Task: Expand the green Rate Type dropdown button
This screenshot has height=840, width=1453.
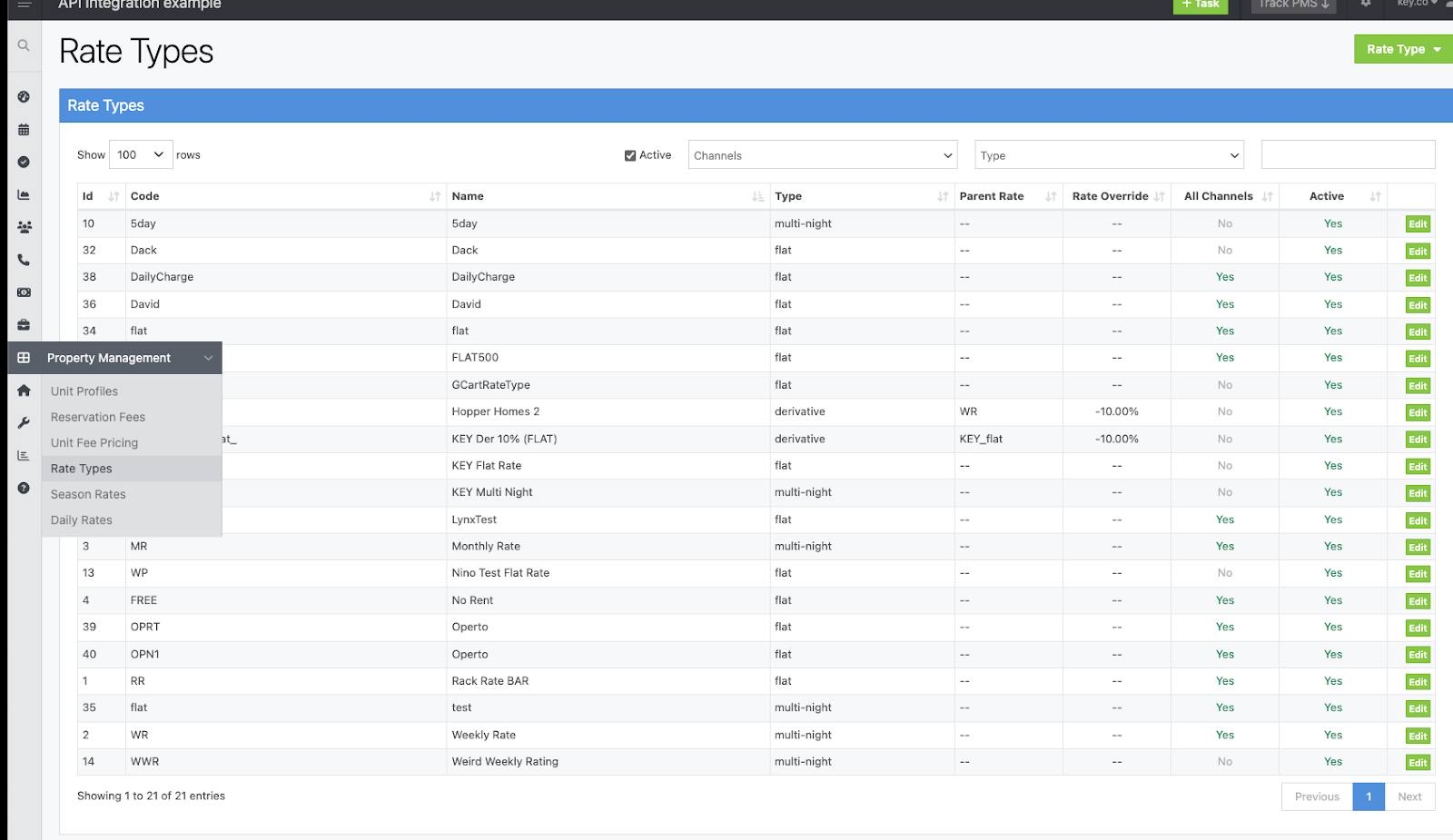Action: click(x=1402, y=49)
